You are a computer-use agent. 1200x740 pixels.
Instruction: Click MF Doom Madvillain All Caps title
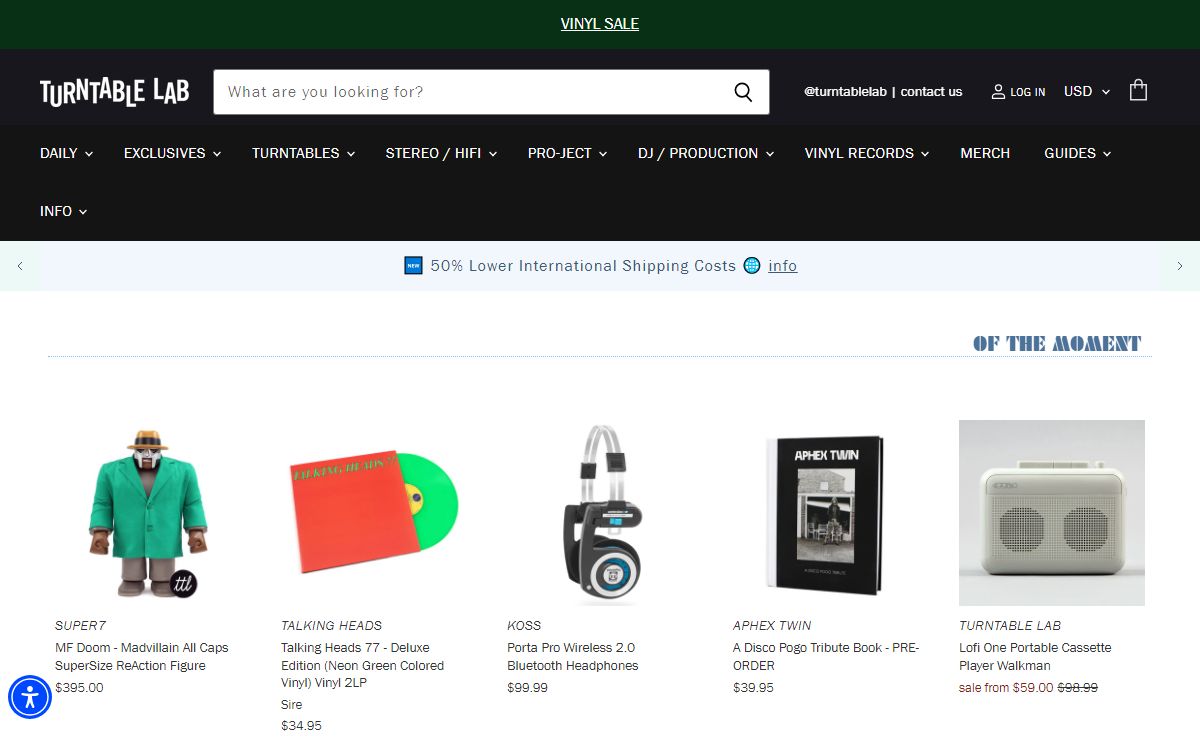pyautogui.click(x=141, y=657)
